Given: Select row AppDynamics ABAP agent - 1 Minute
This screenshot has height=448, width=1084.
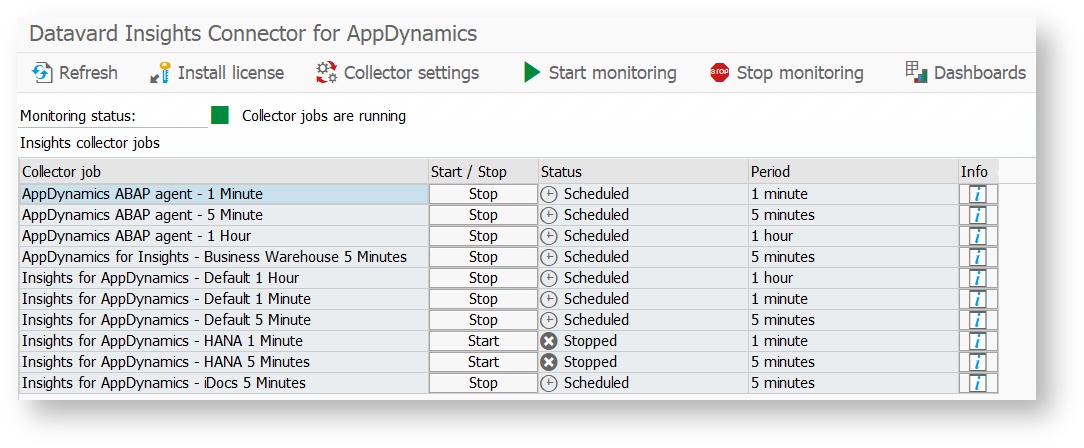Looking at the screenshot, I should click(223, 194).
